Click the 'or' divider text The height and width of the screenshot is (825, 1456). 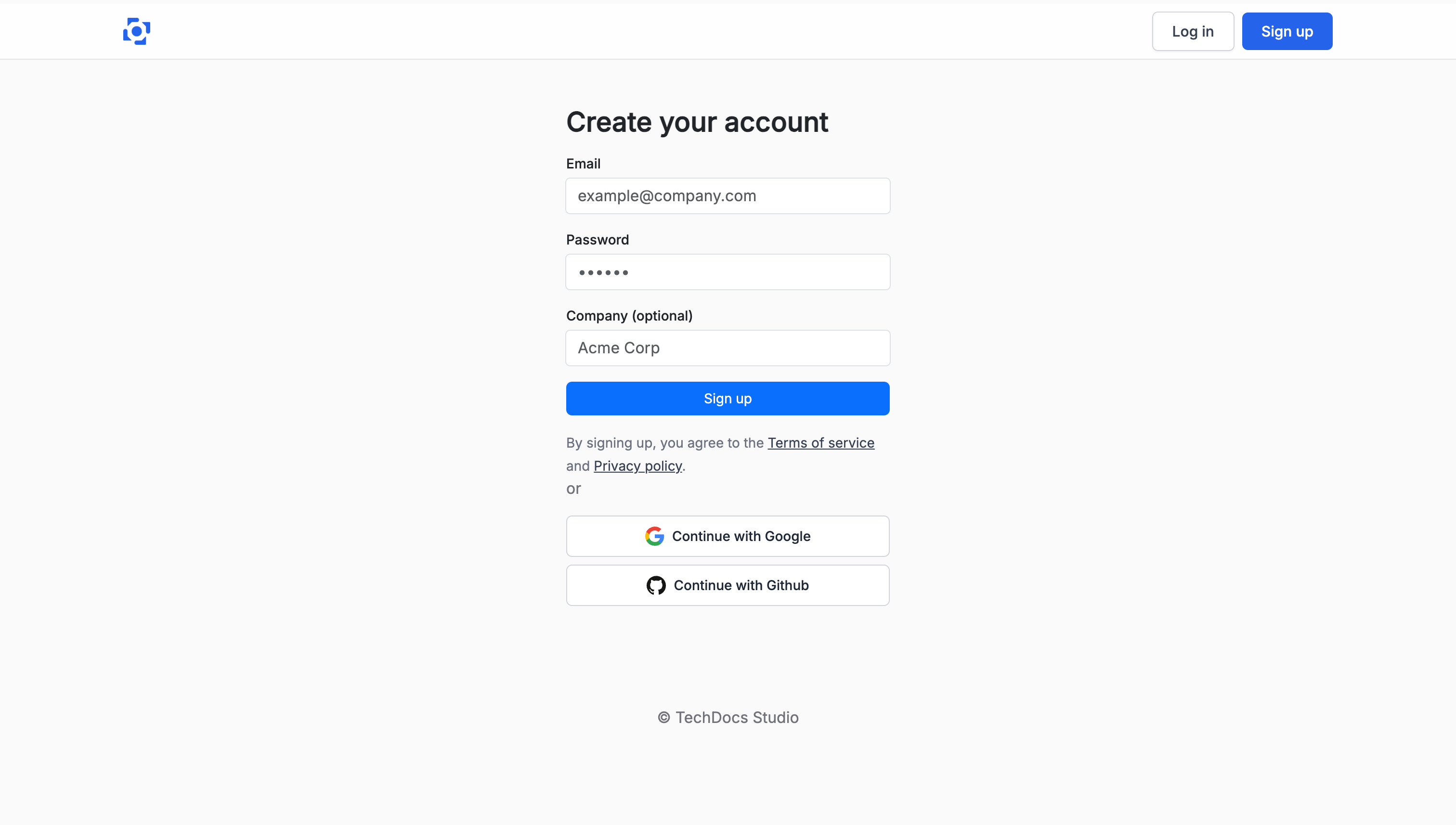pyautogui.click(x=573, y=489)
